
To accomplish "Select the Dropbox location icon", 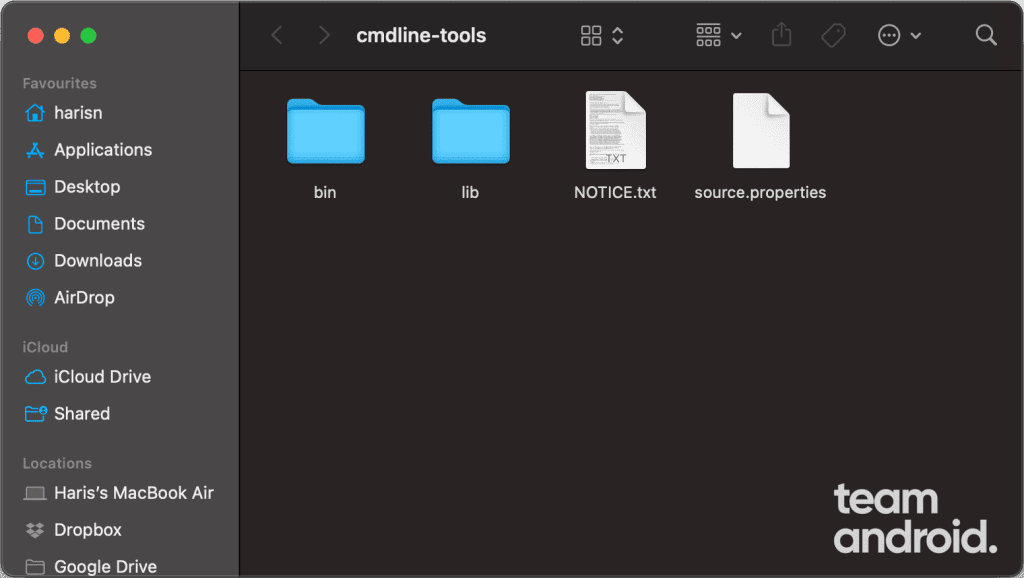I will click(x=36, y=530).
